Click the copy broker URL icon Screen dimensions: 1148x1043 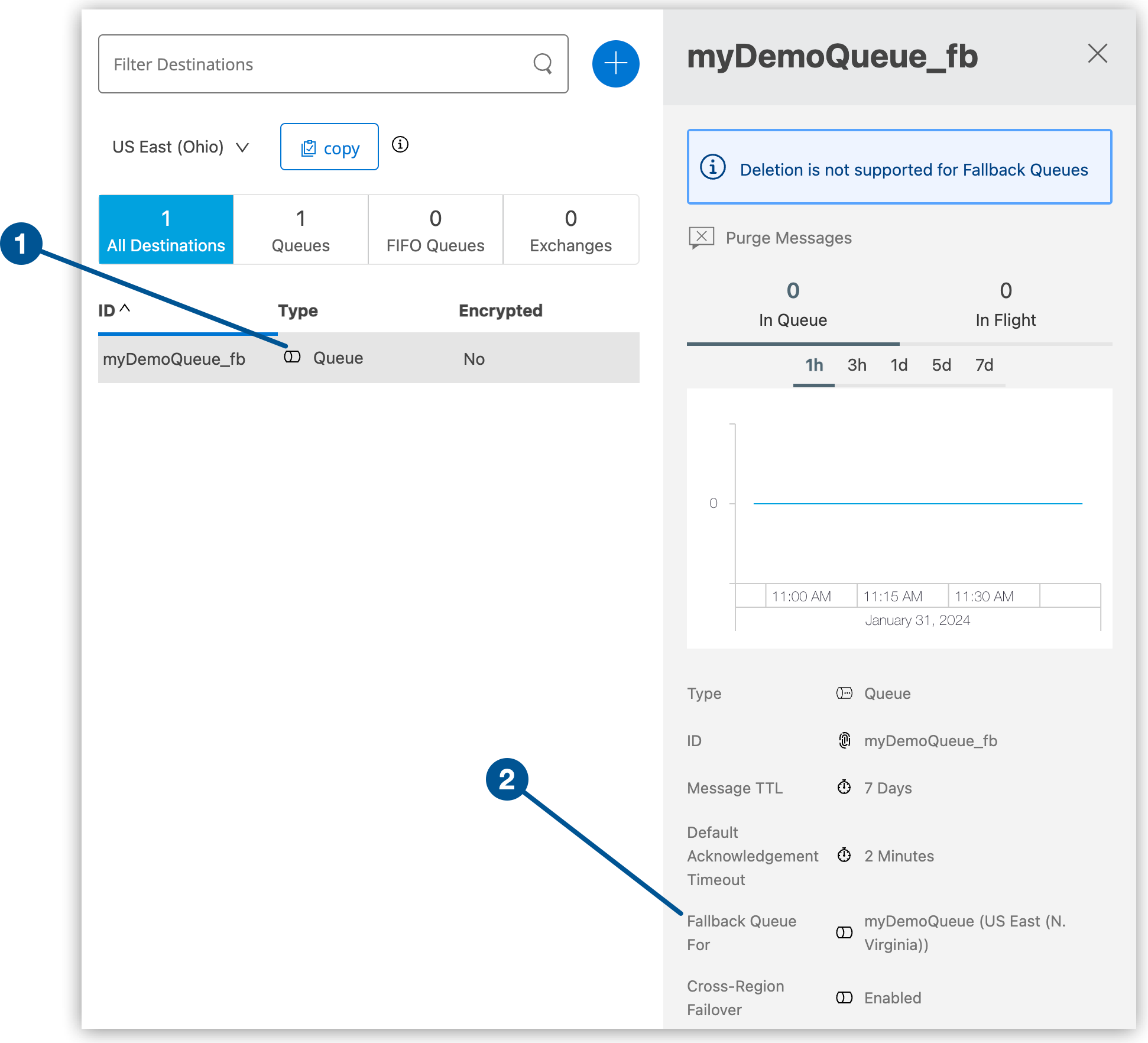328,147
